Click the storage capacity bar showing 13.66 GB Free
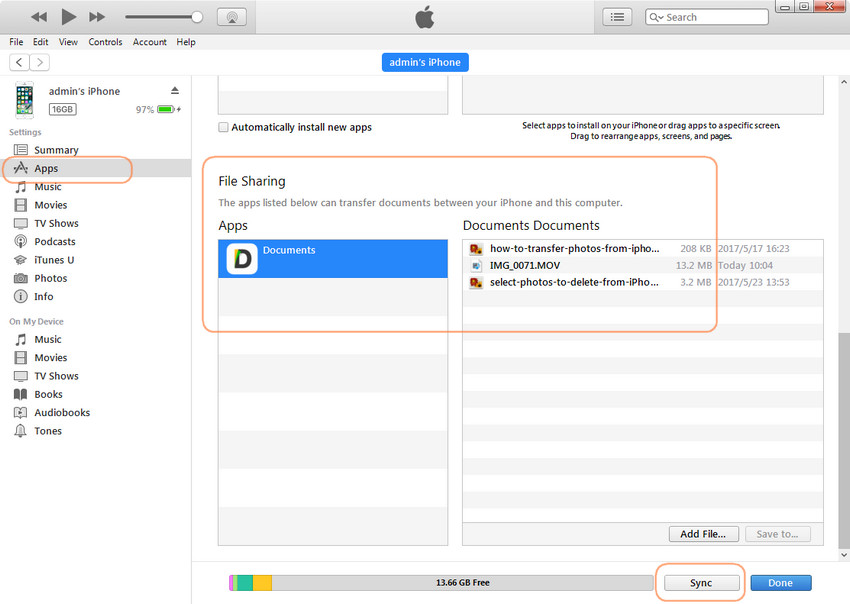 441,583
